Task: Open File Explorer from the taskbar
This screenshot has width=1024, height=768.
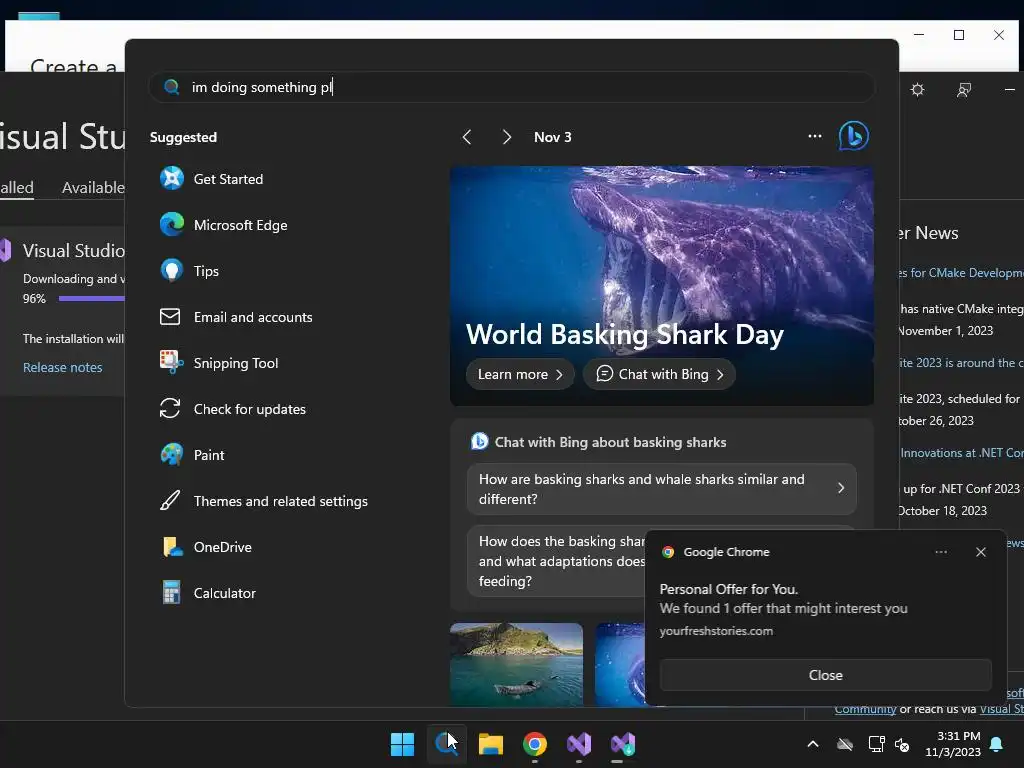Action: pyautogui.click(x=490, y=744)
